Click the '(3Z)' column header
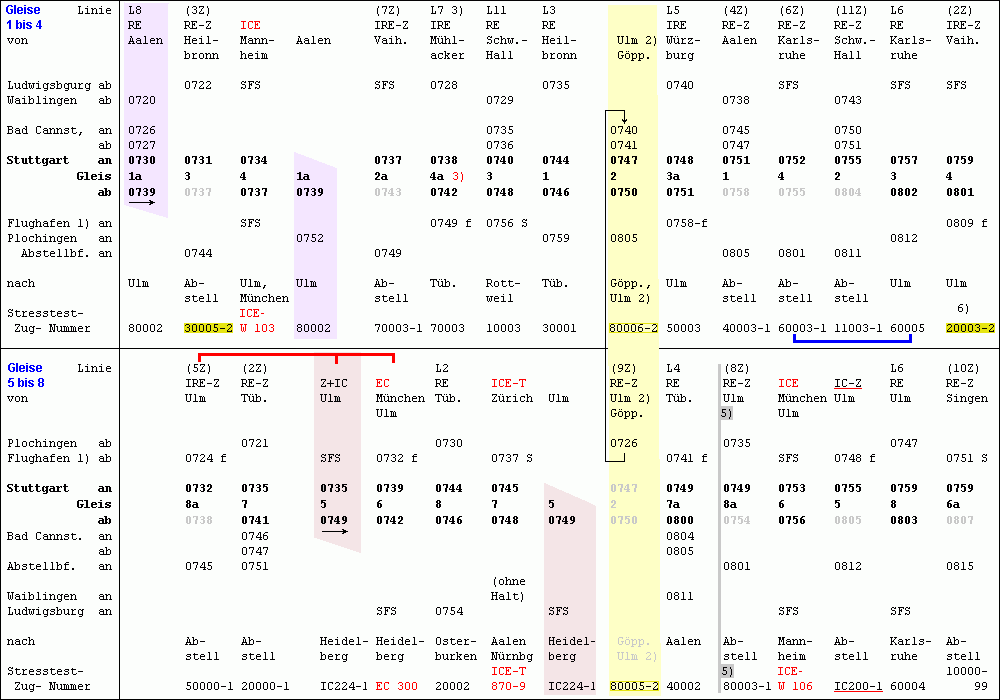 [x=198, y=10]
